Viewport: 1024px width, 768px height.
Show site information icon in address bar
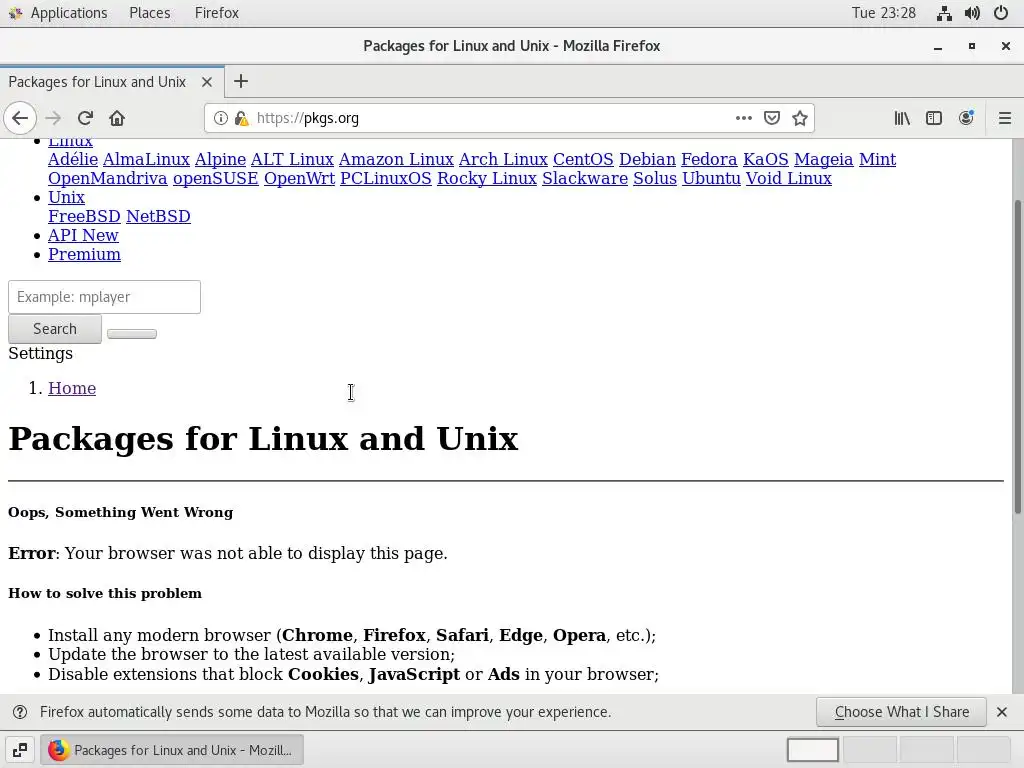click(221, 118)
